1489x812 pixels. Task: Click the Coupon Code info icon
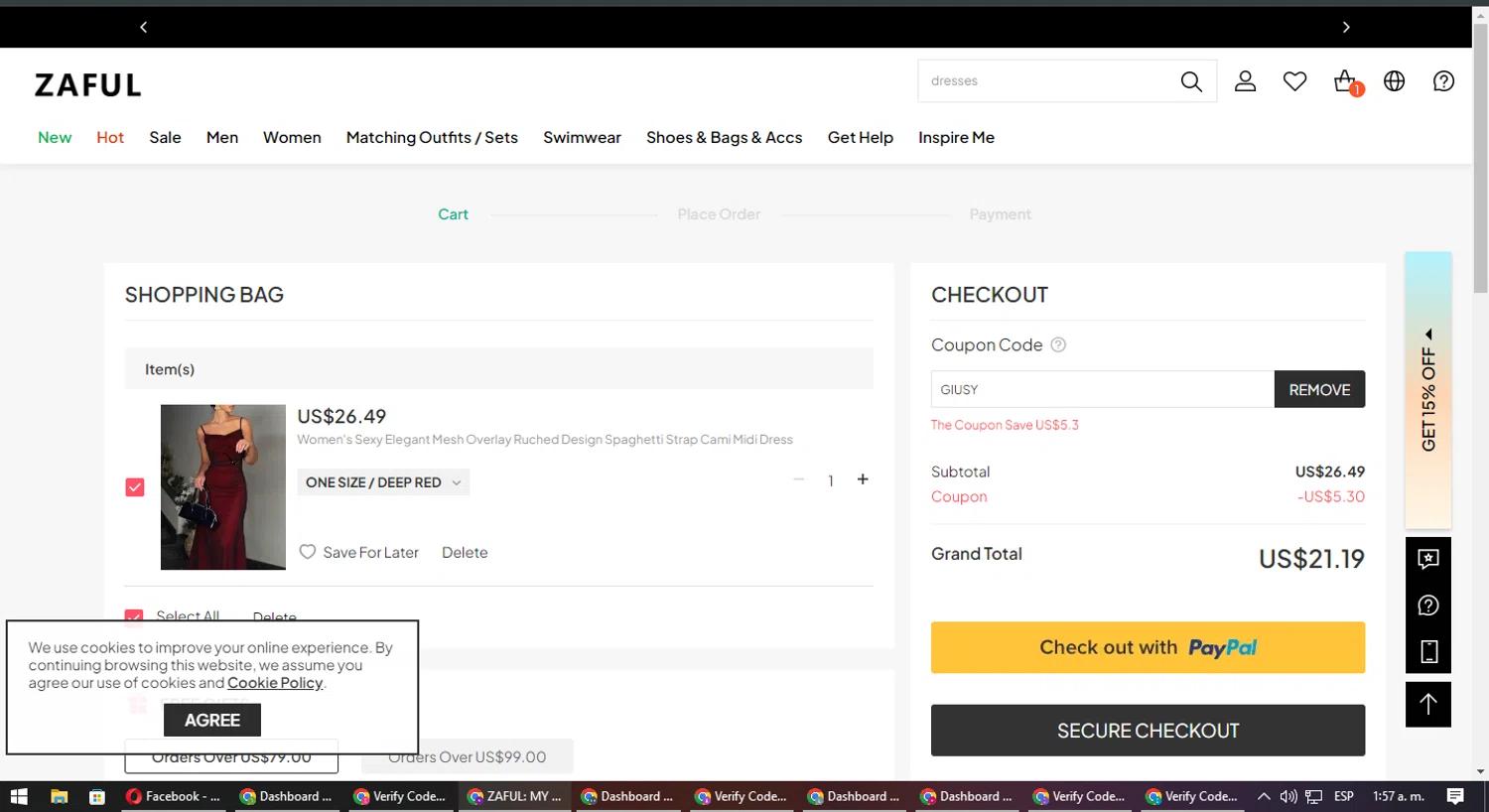click(1058, 345)
